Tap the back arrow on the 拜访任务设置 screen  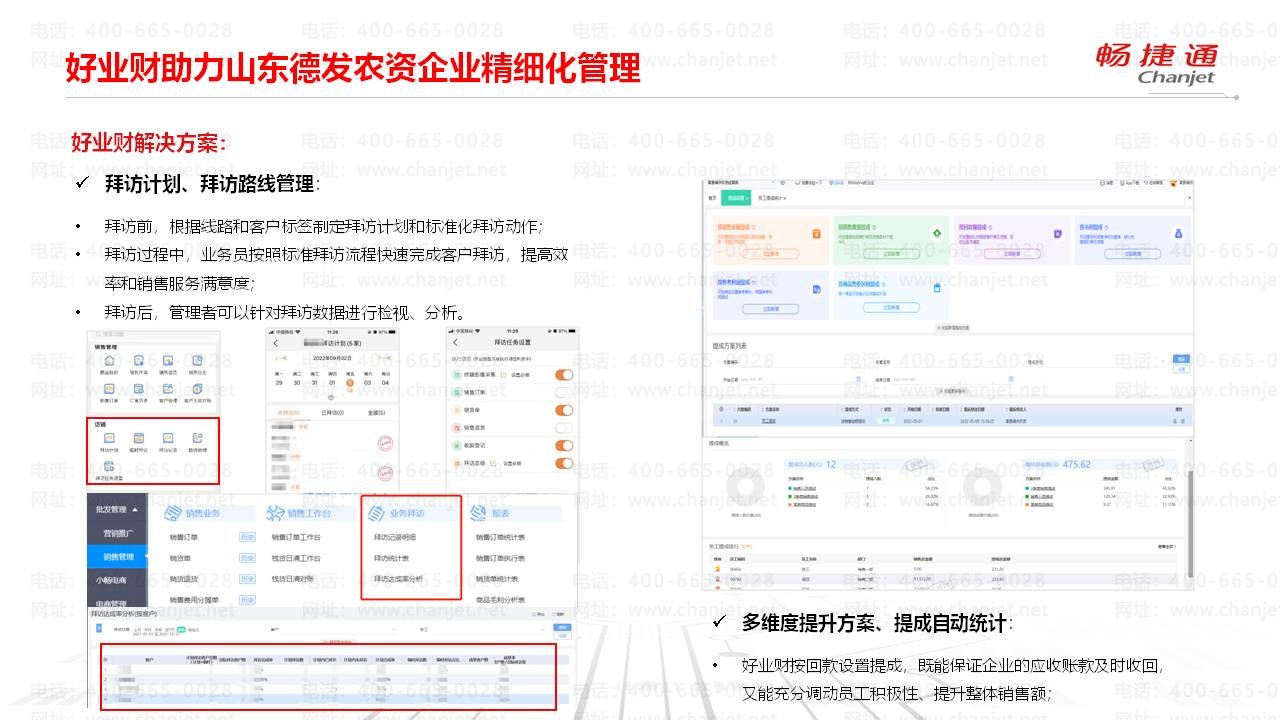coord(457,344)
